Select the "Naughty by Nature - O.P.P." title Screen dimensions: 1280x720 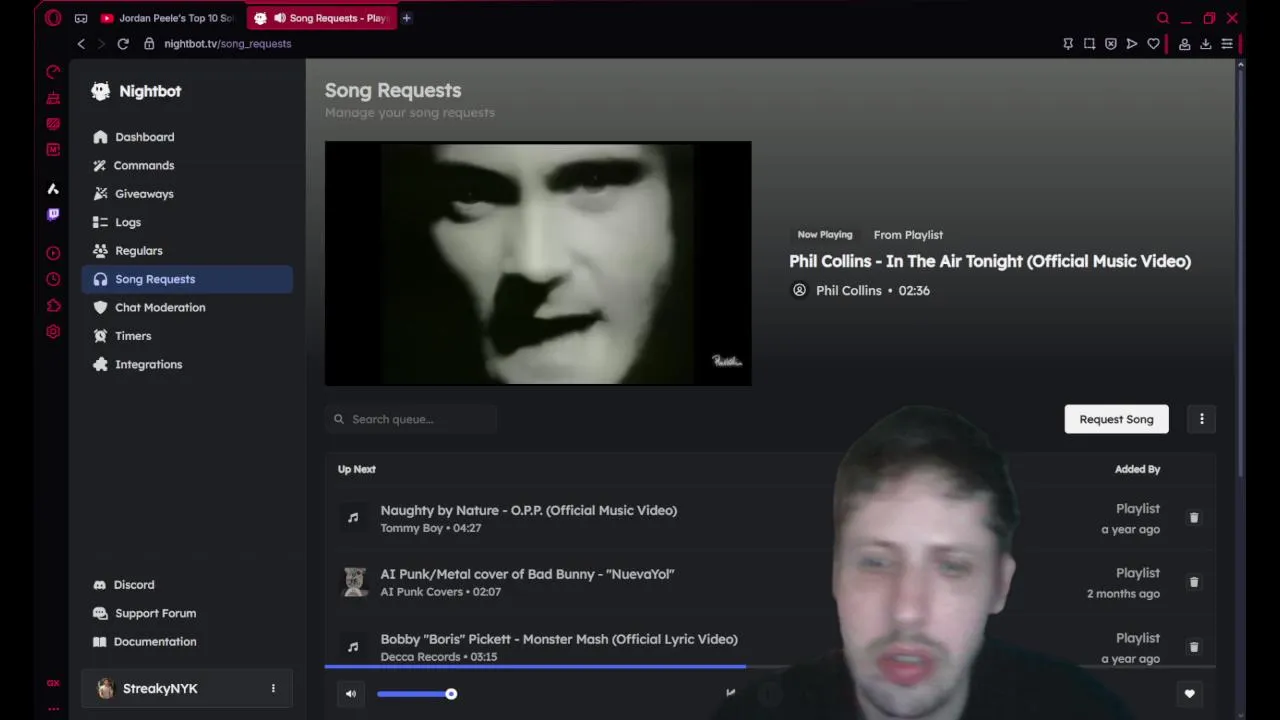click(x=528, y=510)
